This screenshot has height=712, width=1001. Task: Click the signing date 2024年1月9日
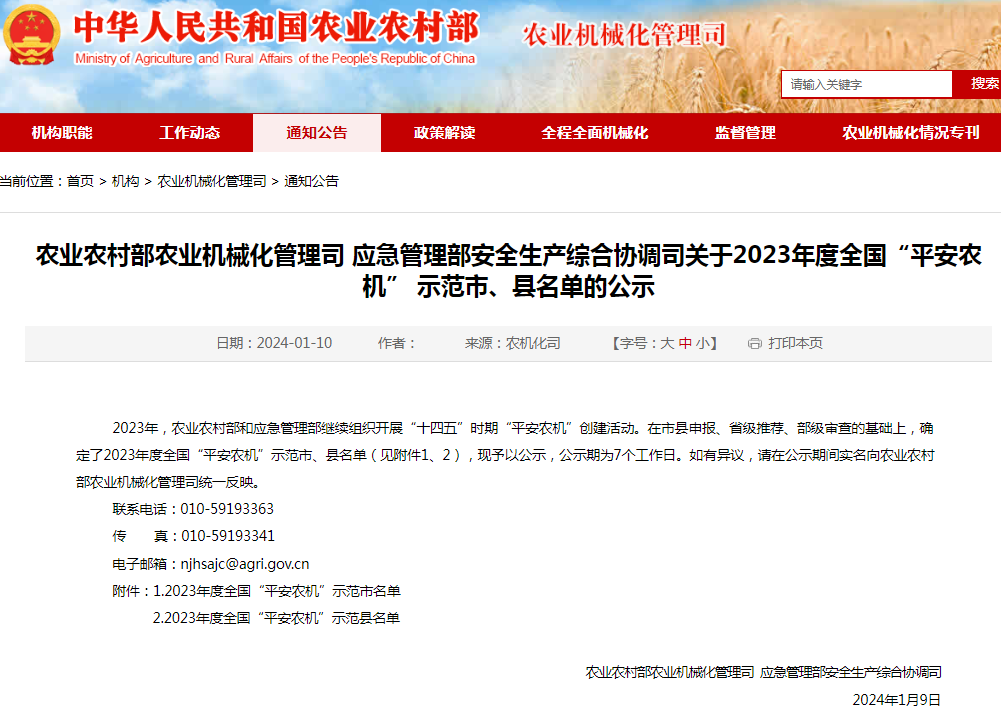[x=896, y=700]
